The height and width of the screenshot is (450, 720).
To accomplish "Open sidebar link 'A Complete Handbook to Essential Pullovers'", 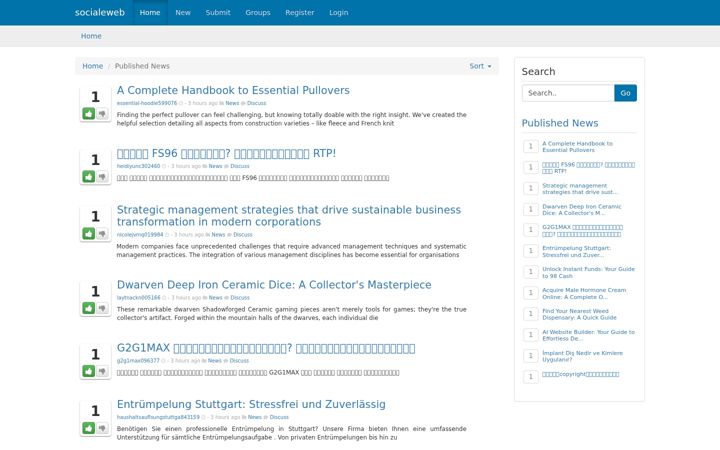I will 577,146.
